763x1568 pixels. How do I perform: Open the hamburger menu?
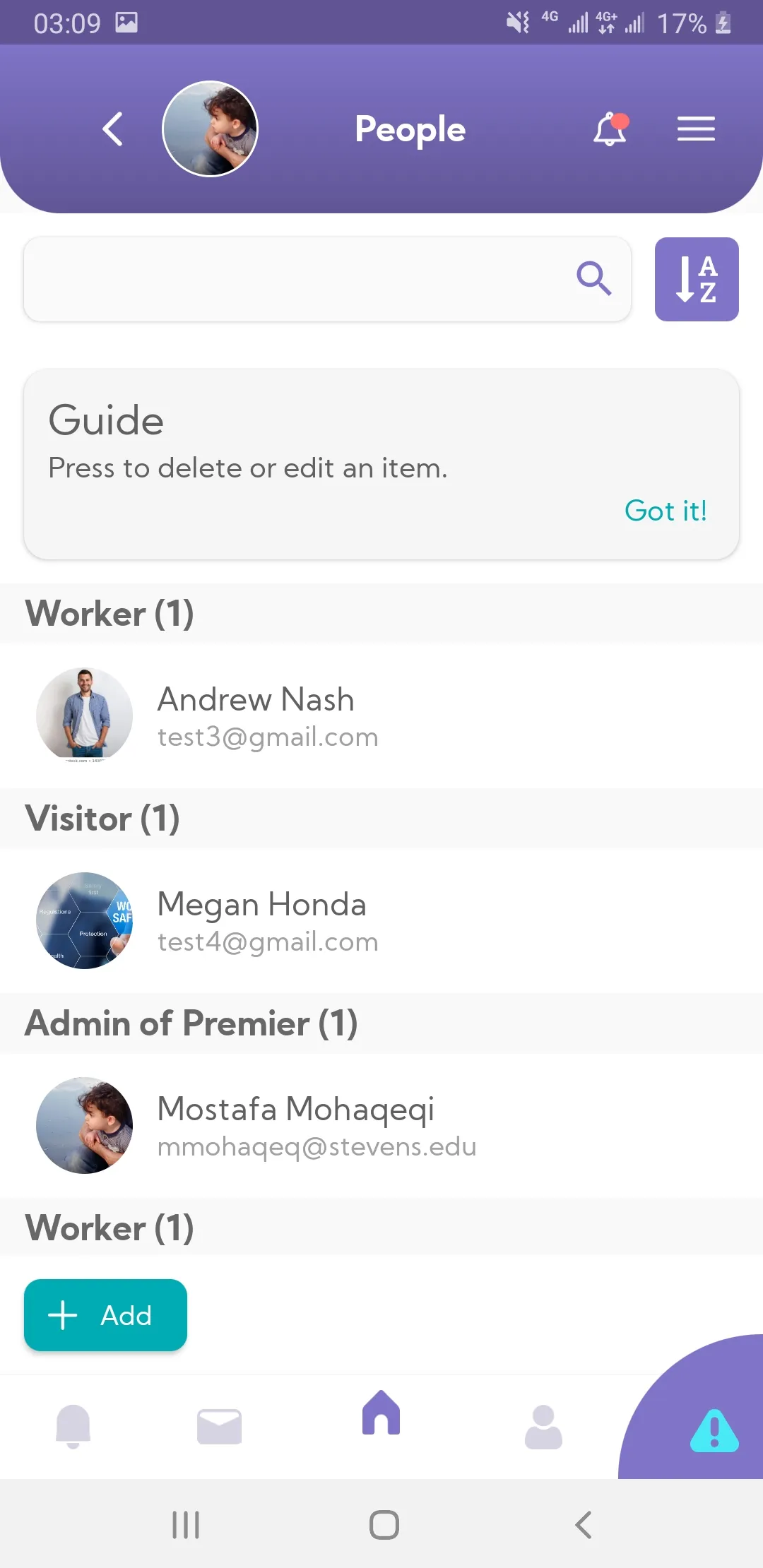tap(696, 129)
